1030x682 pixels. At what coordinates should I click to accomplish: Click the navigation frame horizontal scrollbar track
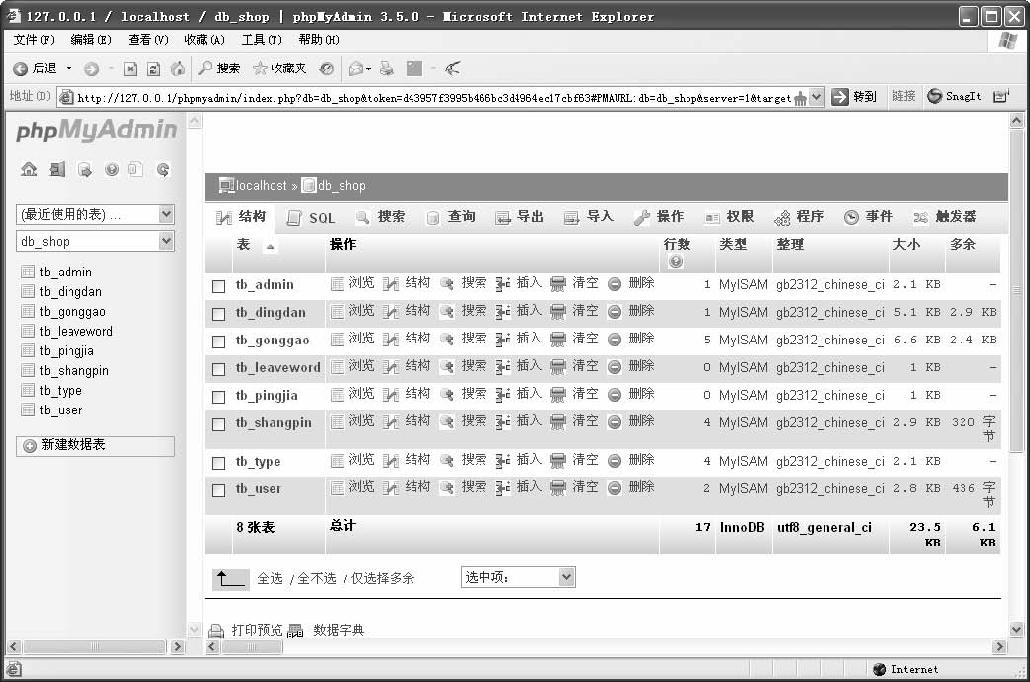click(94, 647)
